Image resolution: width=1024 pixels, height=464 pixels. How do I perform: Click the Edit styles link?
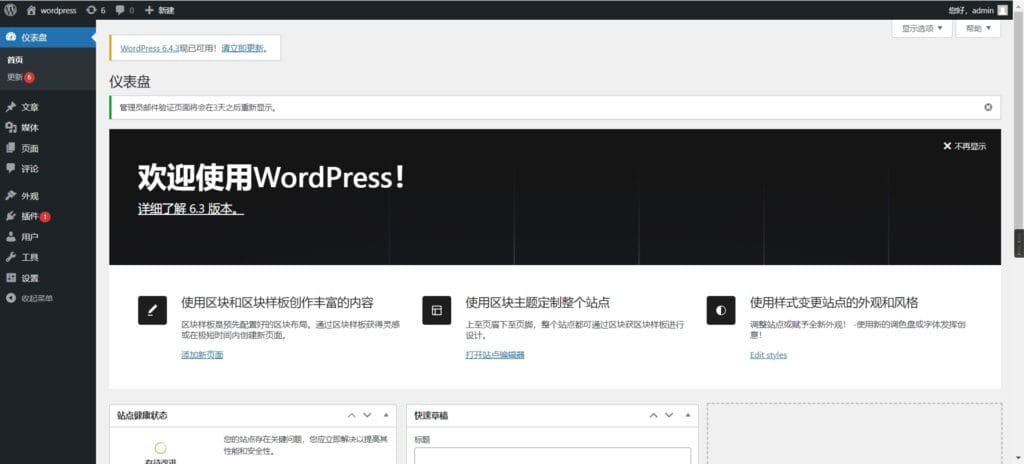(769, 355)
